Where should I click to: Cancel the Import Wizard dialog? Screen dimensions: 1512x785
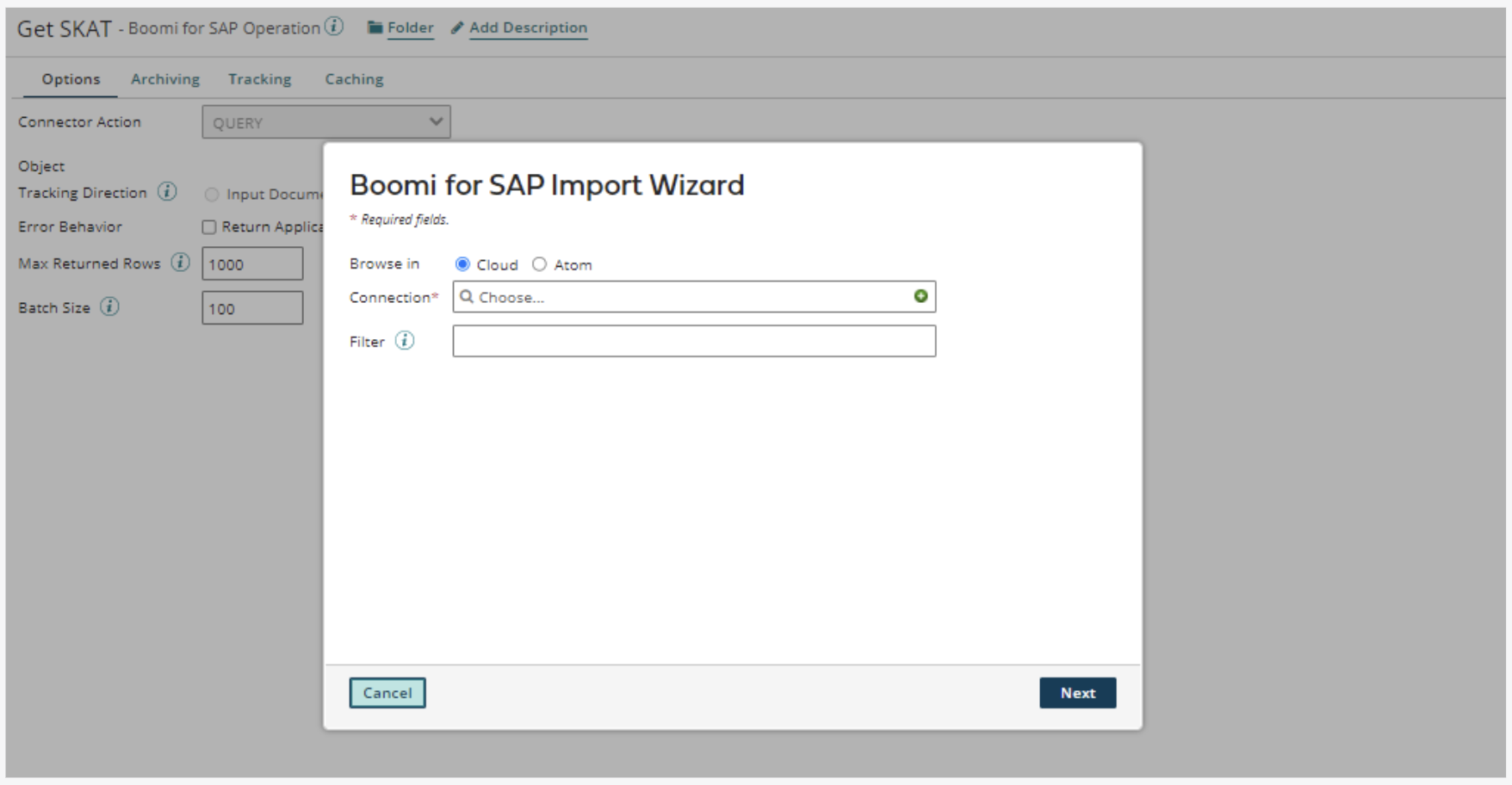(387, 693)
